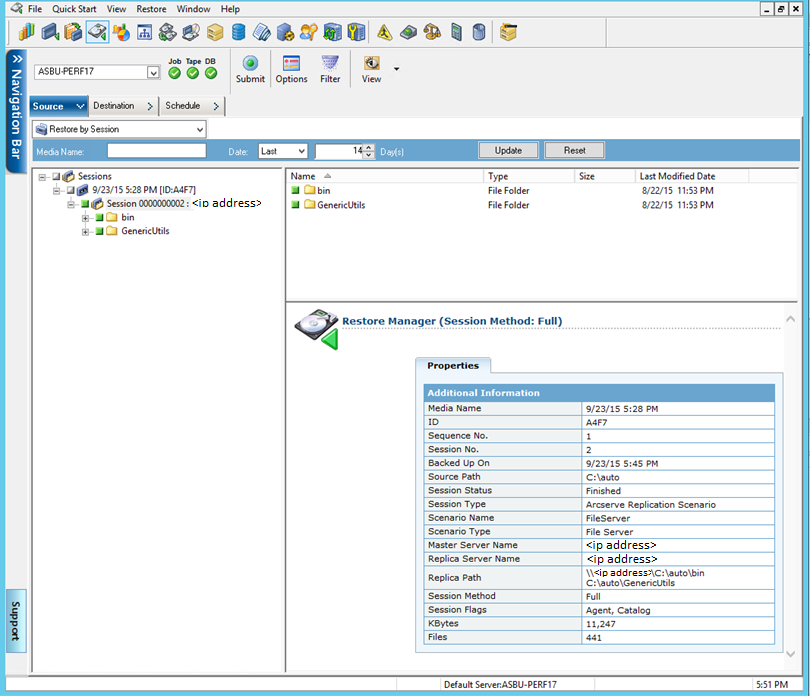This screenshot has width=812, height=696.
Task: Click the View eye icon
Action: click(372, 64)
